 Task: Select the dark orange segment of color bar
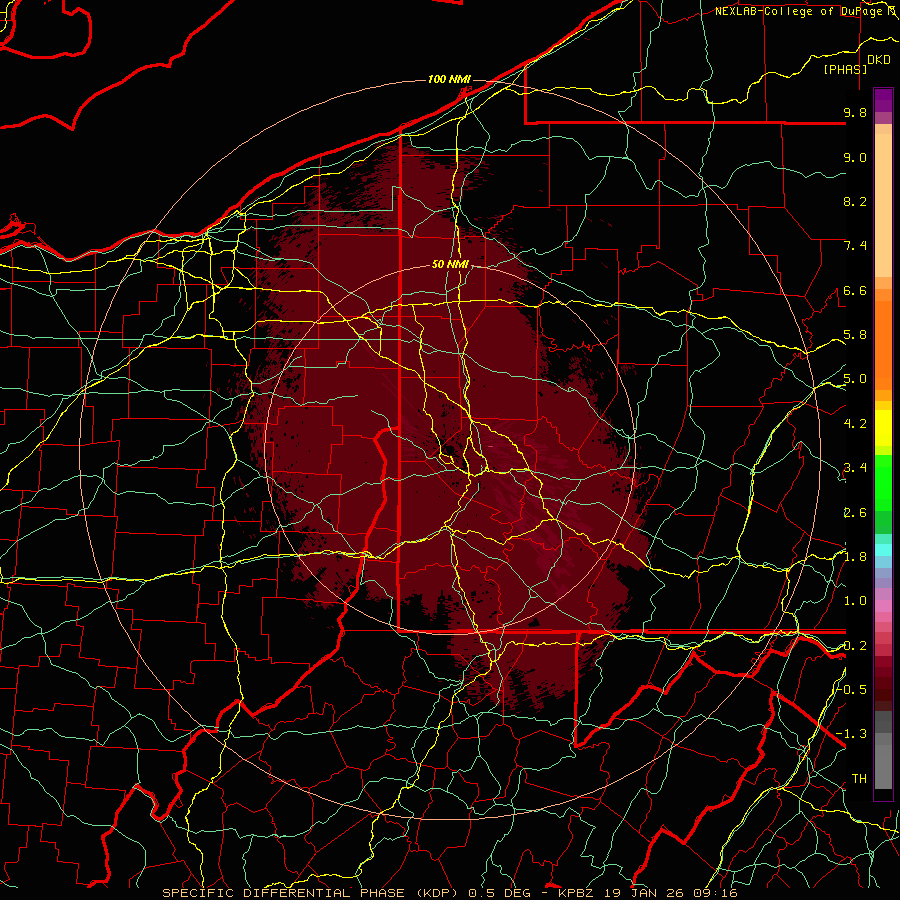click(883, 344)
